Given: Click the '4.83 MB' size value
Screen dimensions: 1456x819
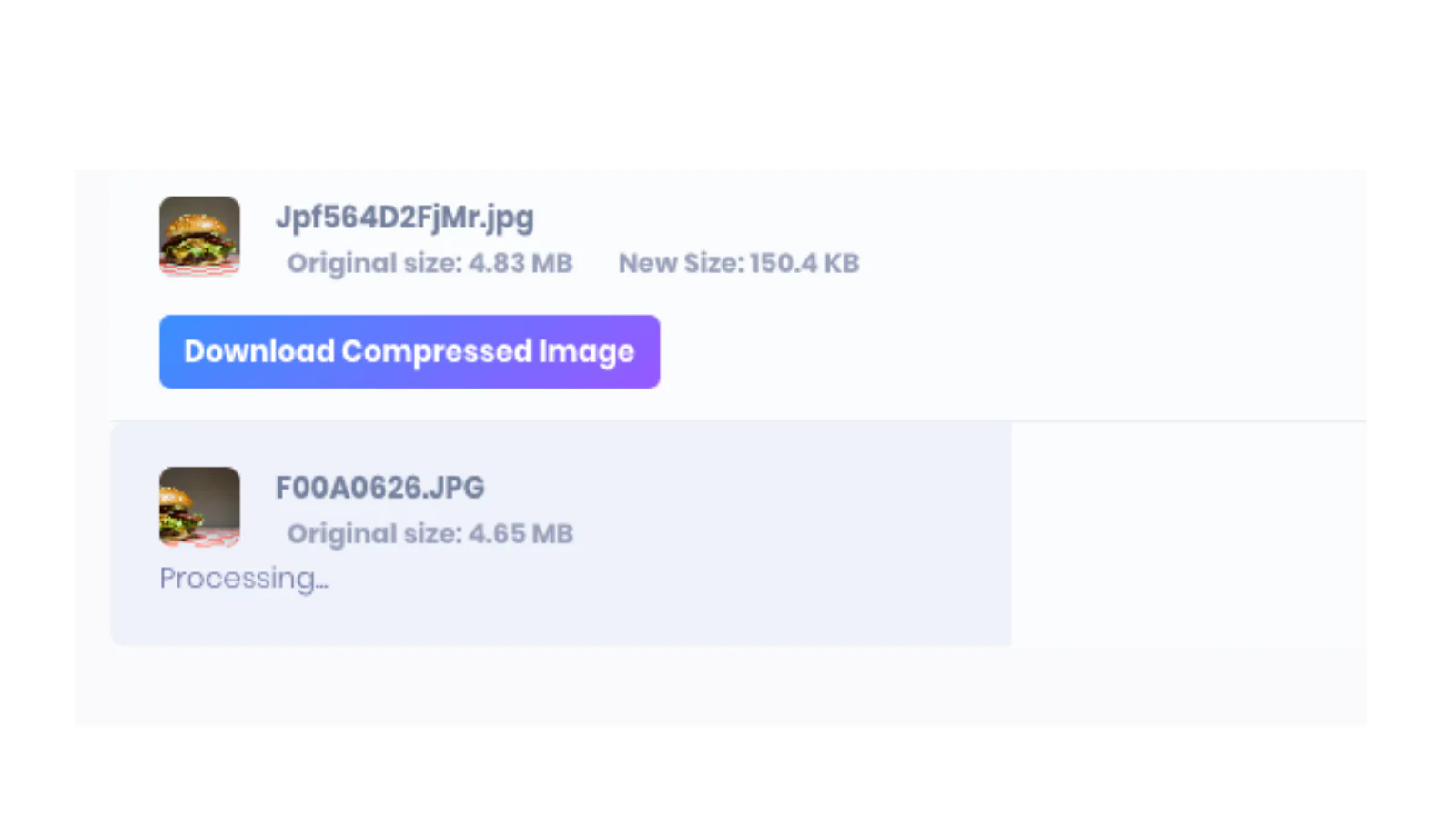Looking at the screenshot, I should (521, 263).
